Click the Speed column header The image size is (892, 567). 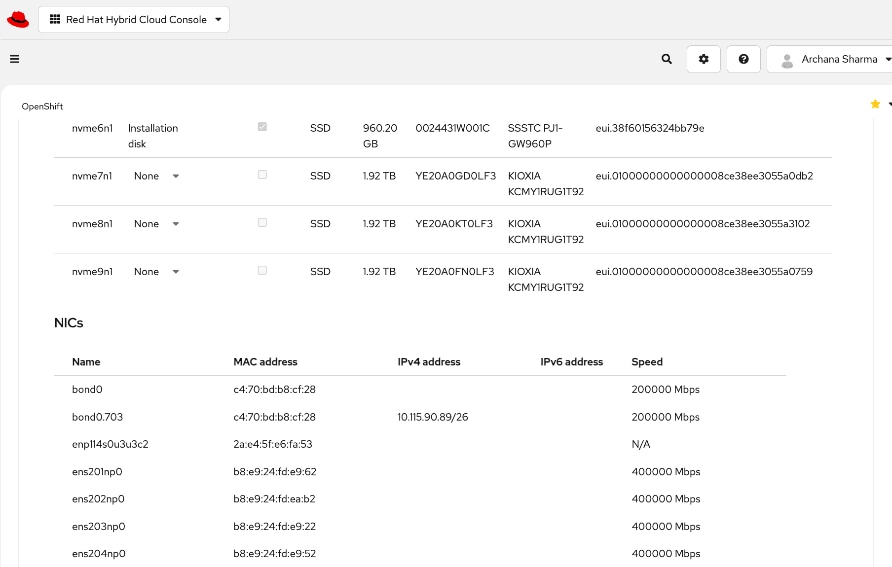(x=647, y=362)
